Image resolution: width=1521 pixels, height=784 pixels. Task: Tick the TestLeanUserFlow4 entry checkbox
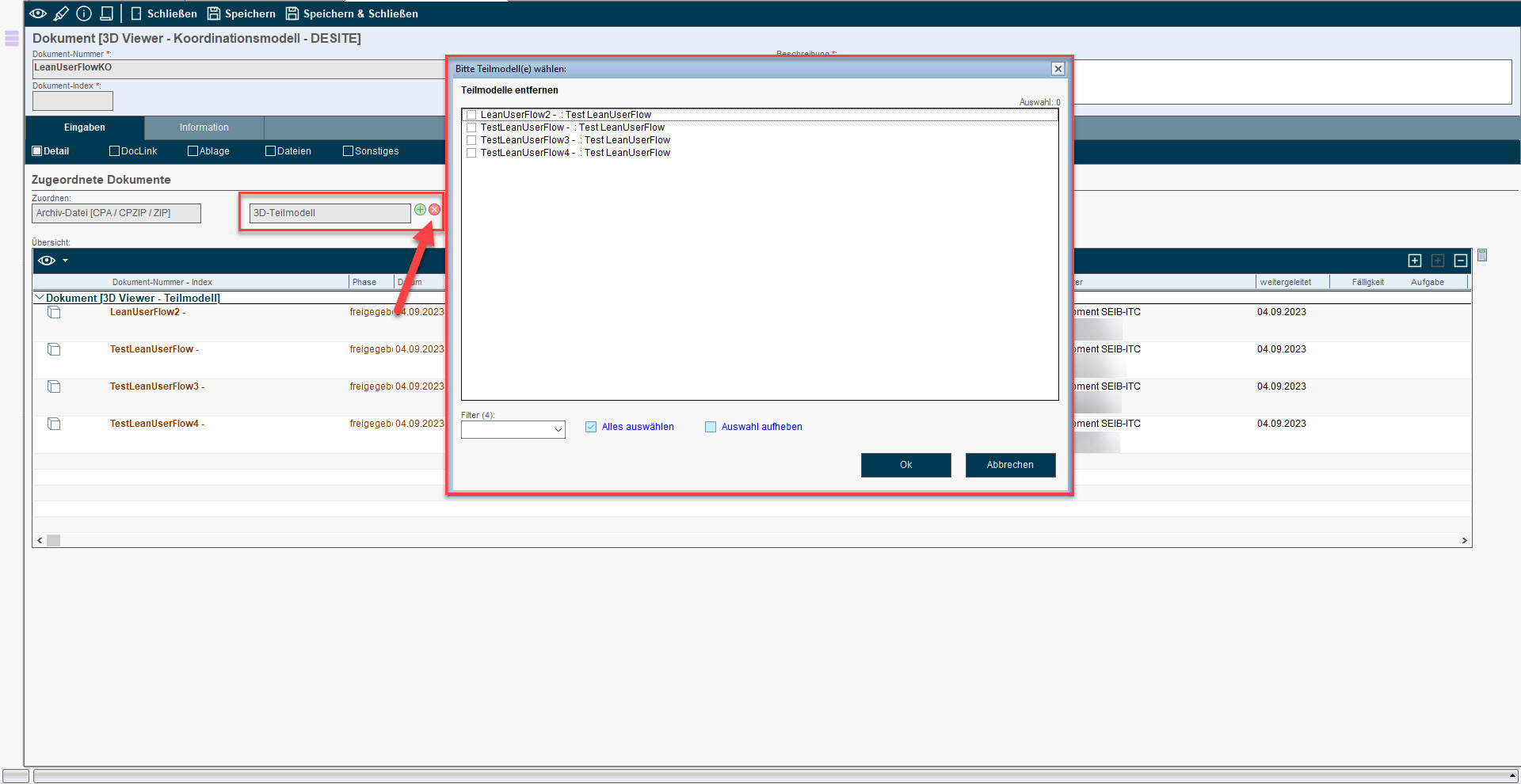pos(471,153)
